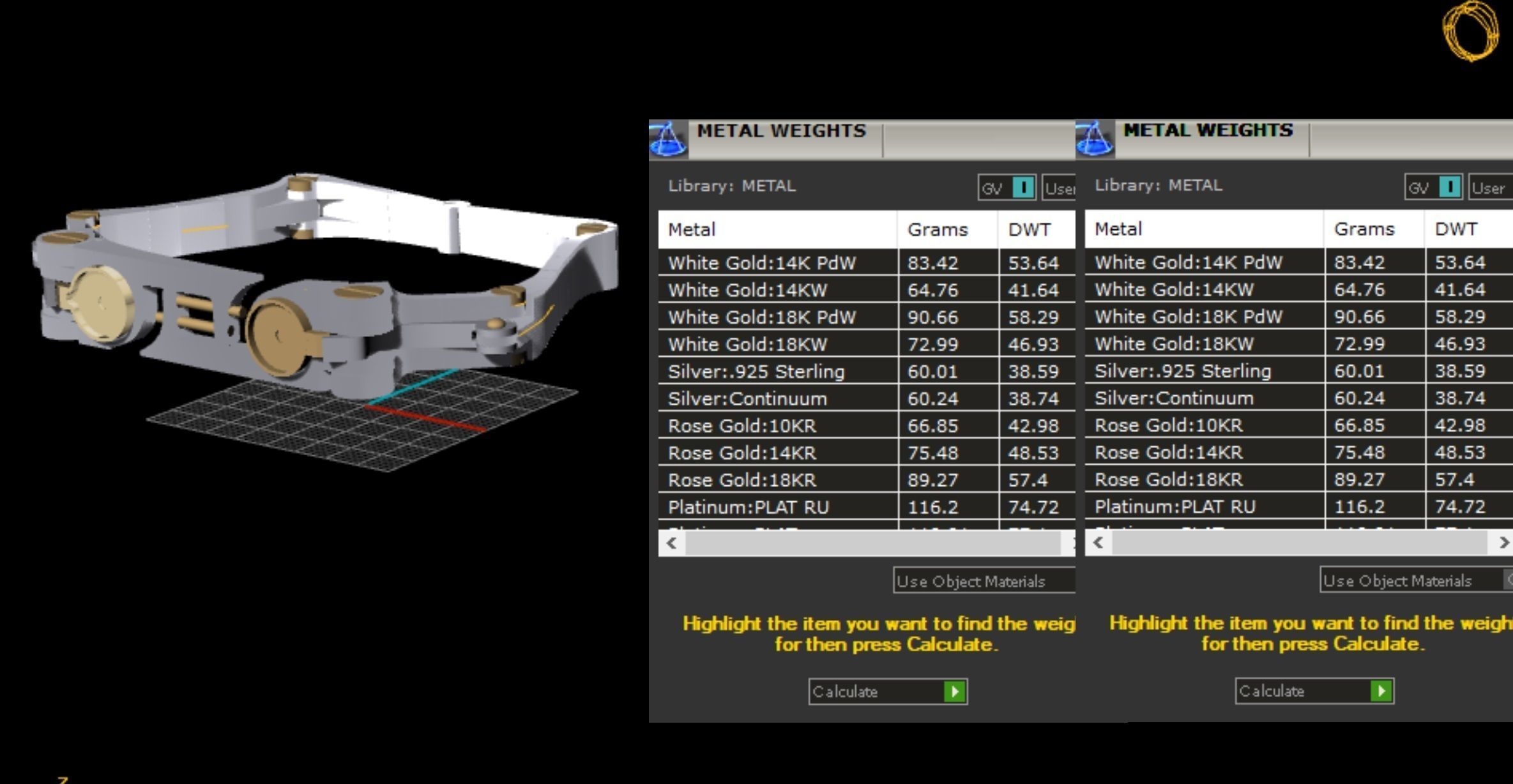Toggle User library option in right panel
The width and height of the screenshot is (1513, 784).
[x=1489, y=188]
